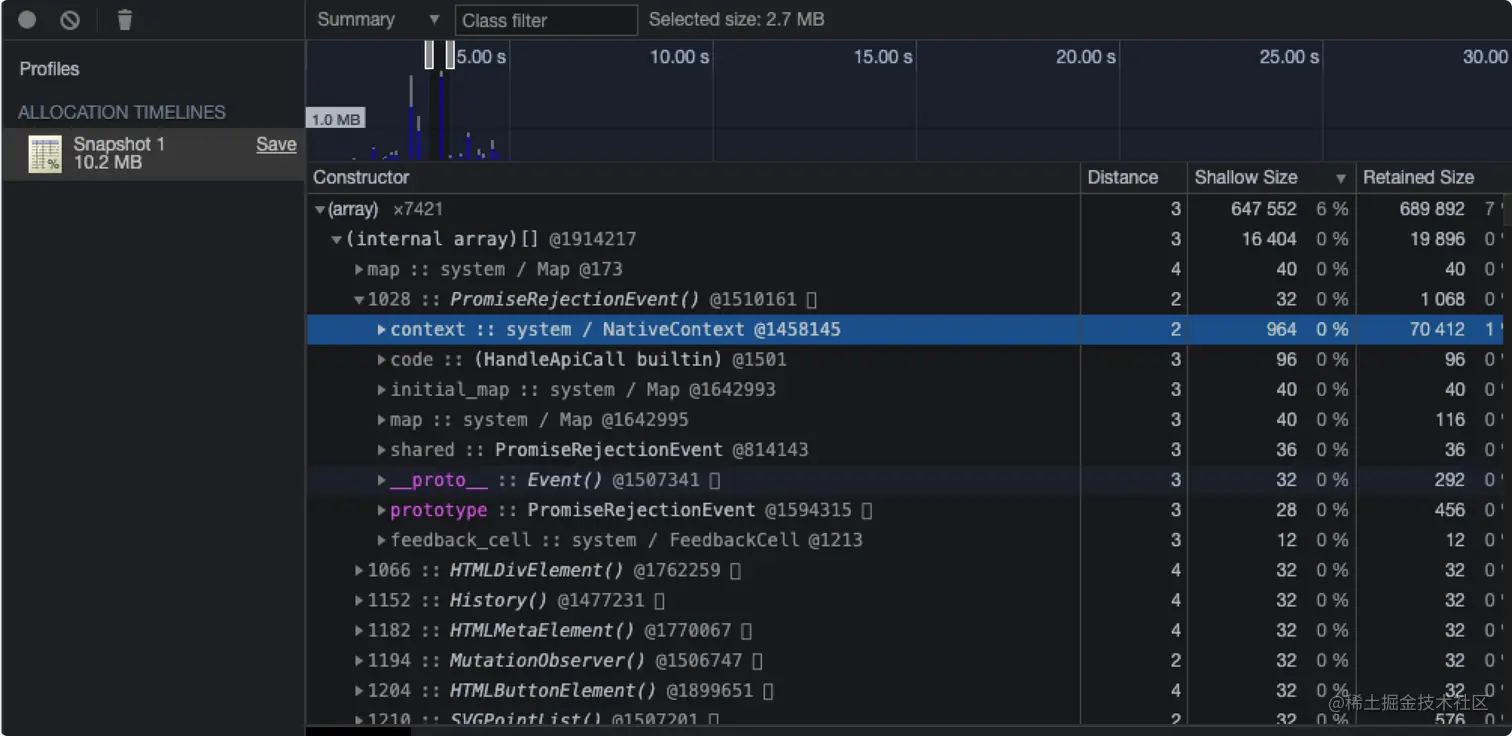Click retained size 1 068 cell
Image resolution: width=1512 pixels, height=736 pixels.
pos(1442,299)
